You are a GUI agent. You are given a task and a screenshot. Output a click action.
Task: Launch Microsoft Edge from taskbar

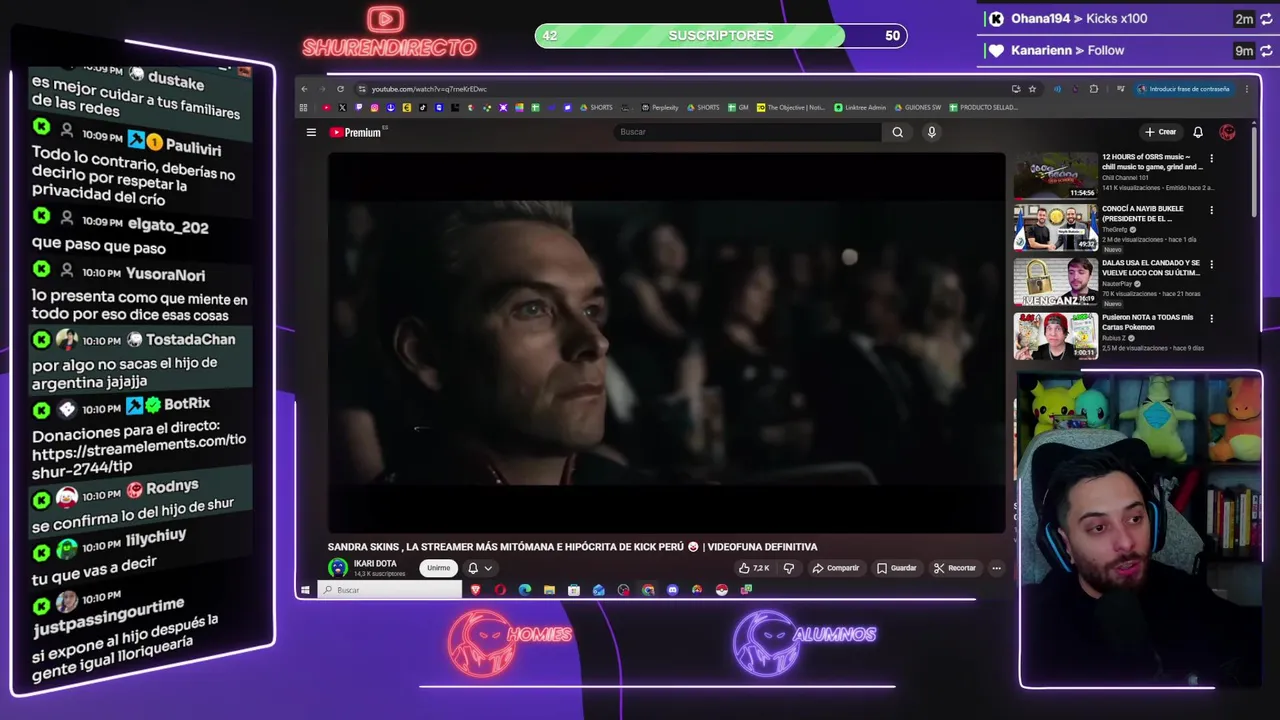525,590
